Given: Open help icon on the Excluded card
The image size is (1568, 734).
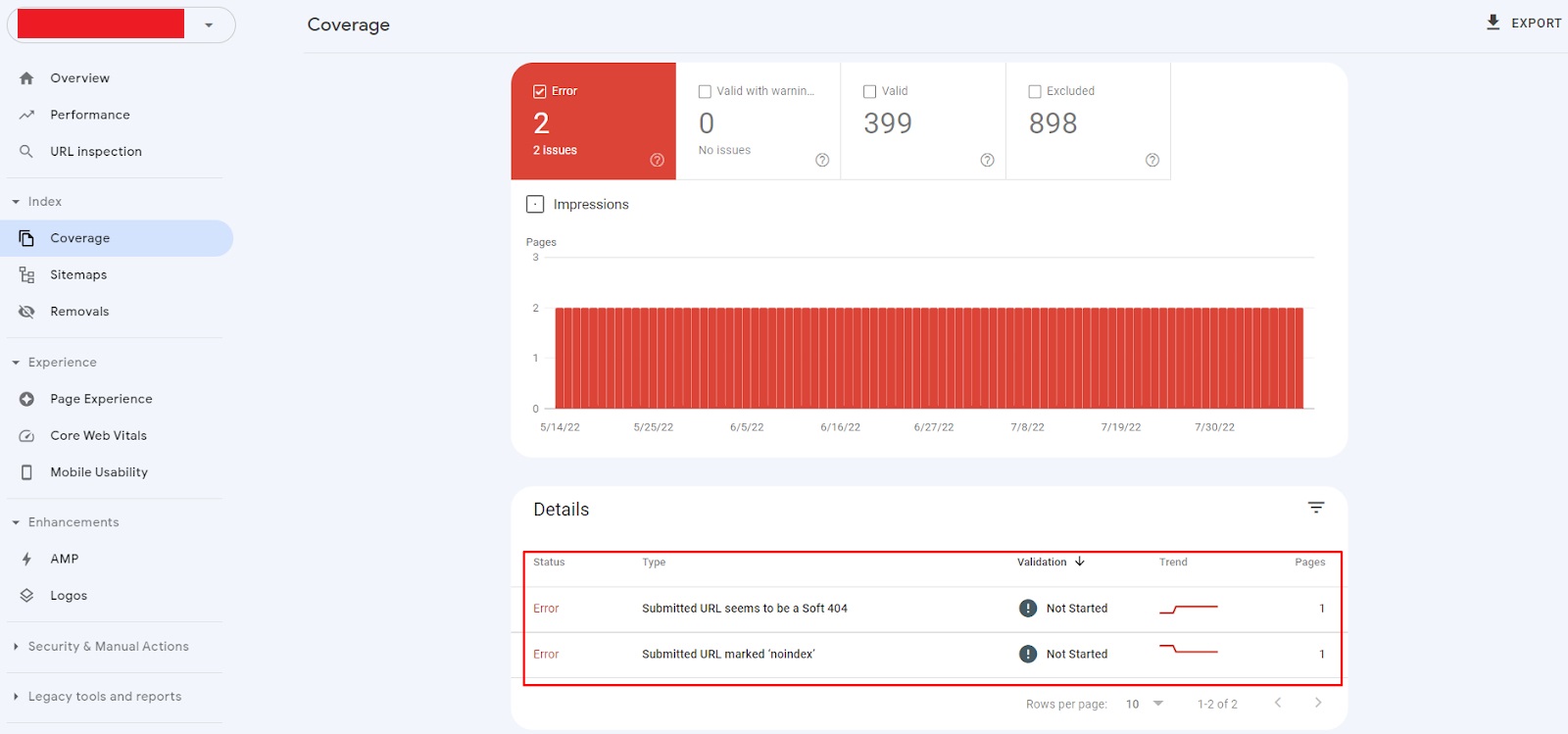Looking at the screenshot, I should (x=1151, y=161).
